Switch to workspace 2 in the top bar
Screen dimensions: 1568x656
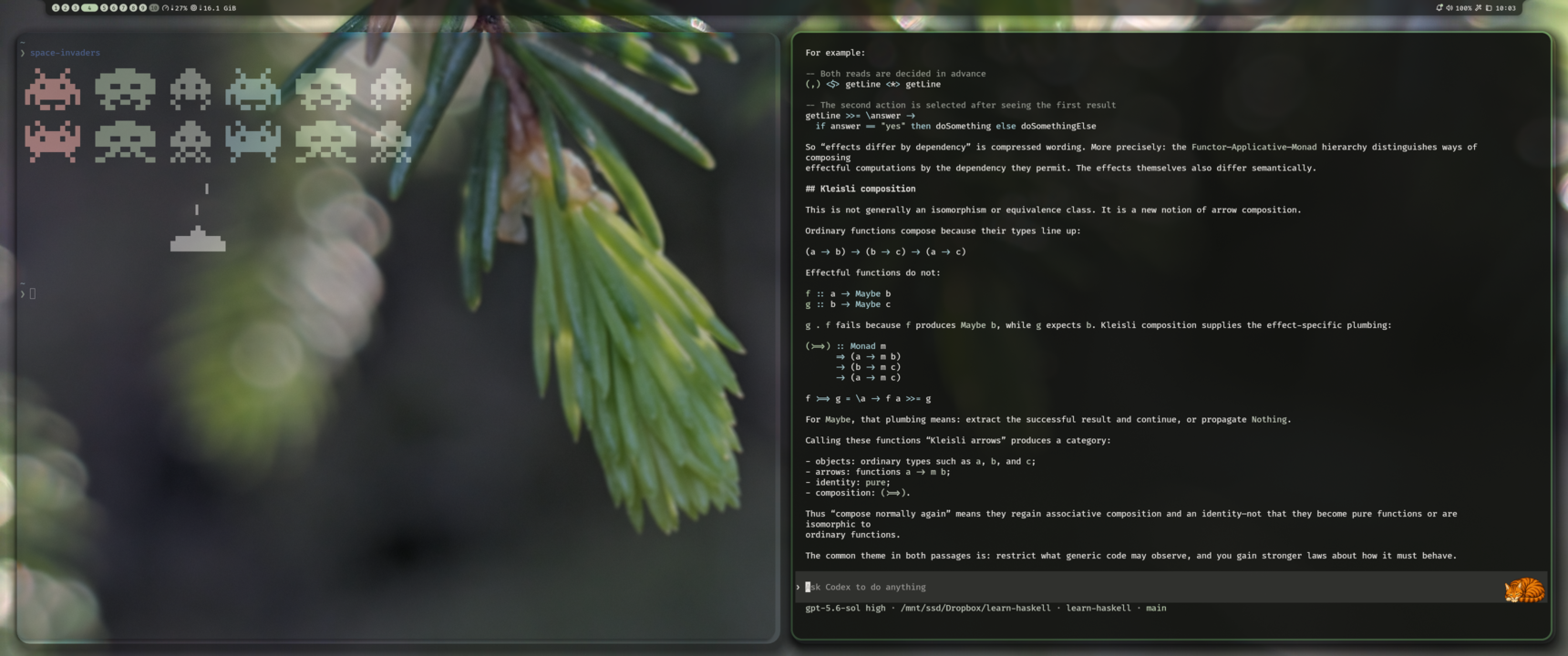pyautogui.click(x=66, y=7)
